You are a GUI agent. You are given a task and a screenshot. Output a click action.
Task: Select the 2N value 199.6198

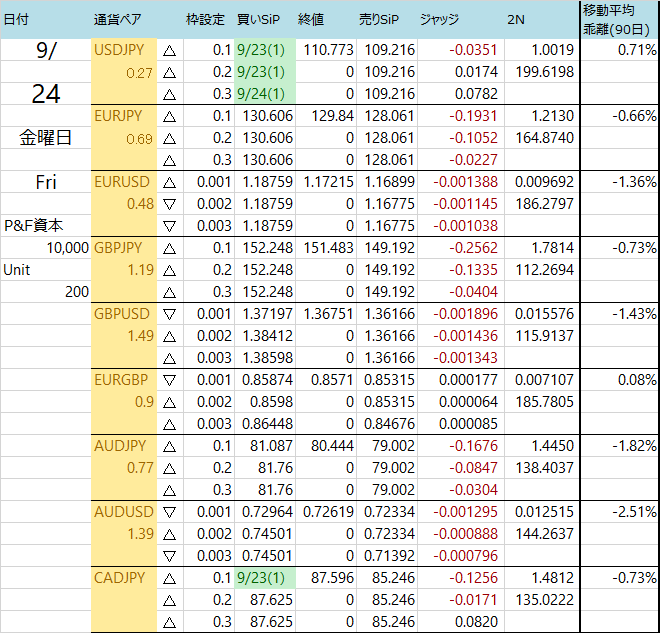point(545,72)
